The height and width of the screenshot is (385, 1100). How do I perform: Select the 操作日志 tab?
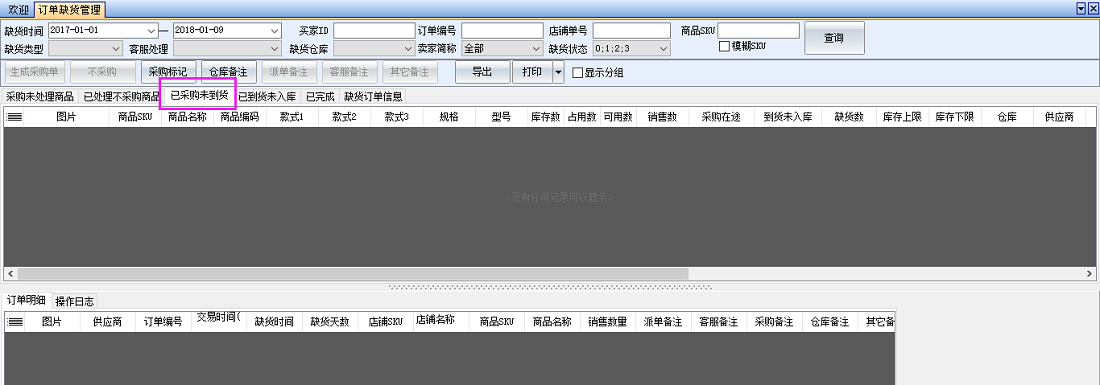[x=74, y=302]
